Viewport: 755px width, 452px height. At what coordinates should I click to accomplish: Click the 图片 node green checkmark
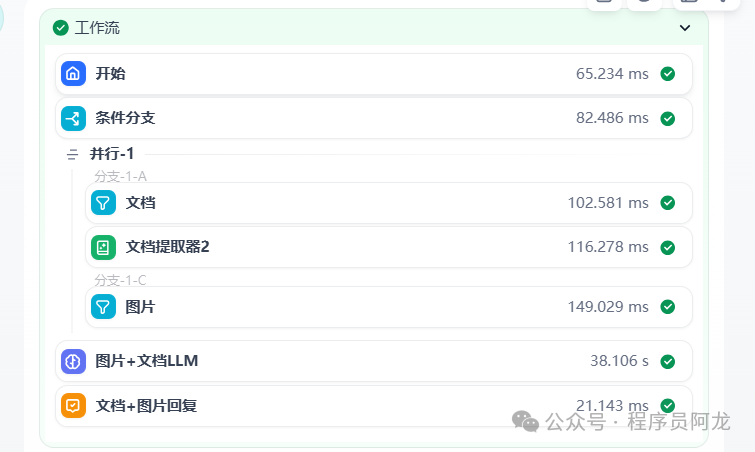click(668, 307)
